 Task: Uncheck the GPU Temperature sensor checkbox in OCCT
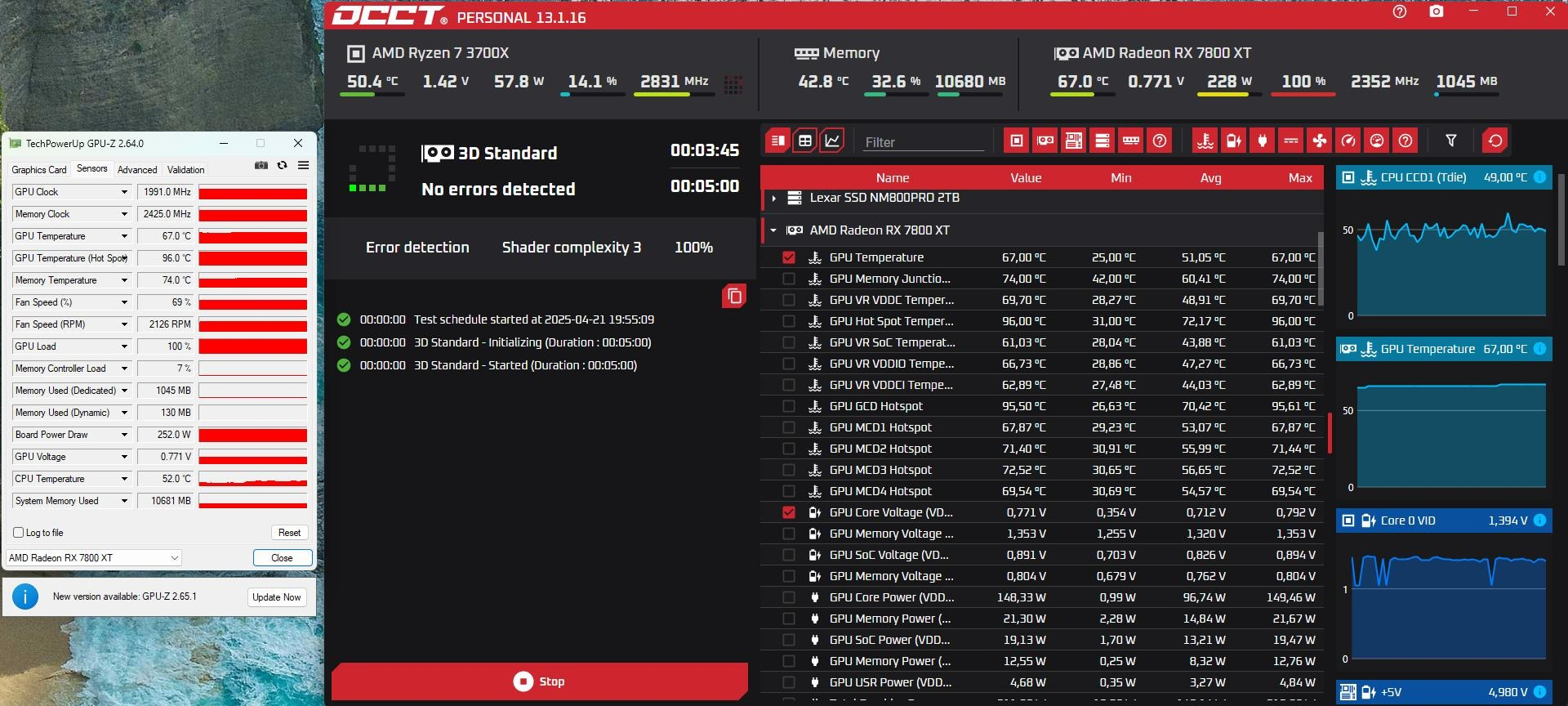[788, 257]
